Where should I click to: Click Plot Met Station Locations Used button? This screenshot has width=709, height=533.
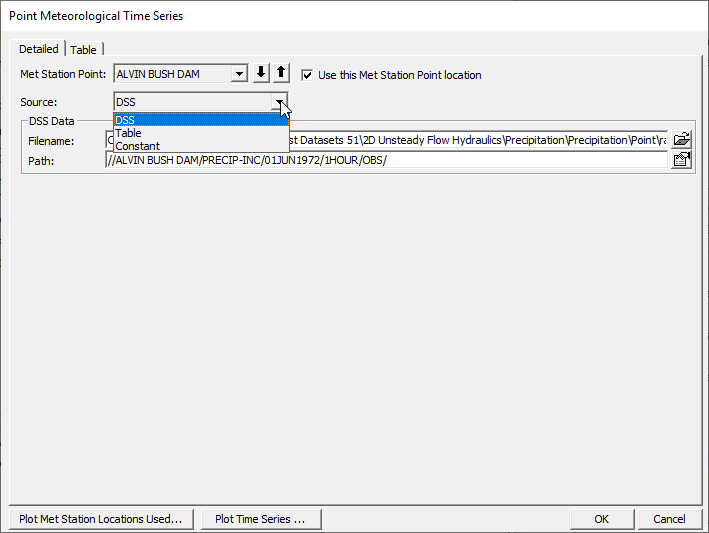101,519
